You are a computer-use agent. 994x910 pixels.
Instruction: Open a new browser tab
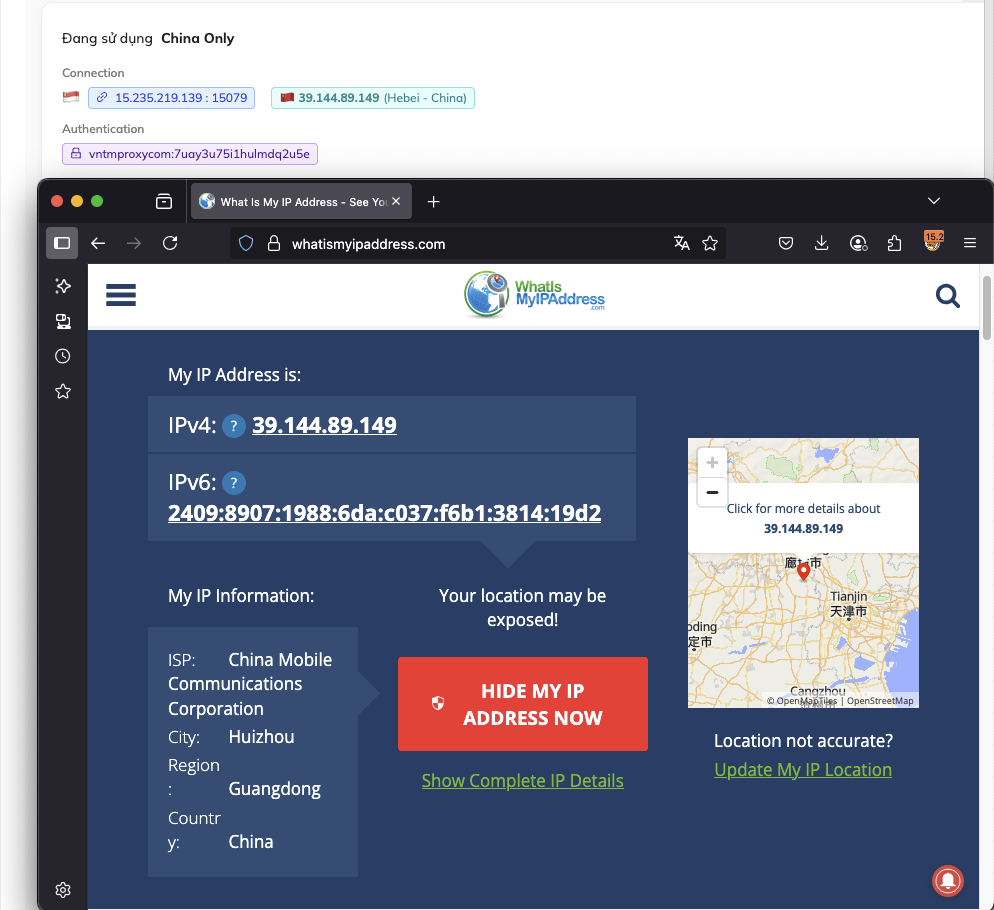(x=433, y=202)
